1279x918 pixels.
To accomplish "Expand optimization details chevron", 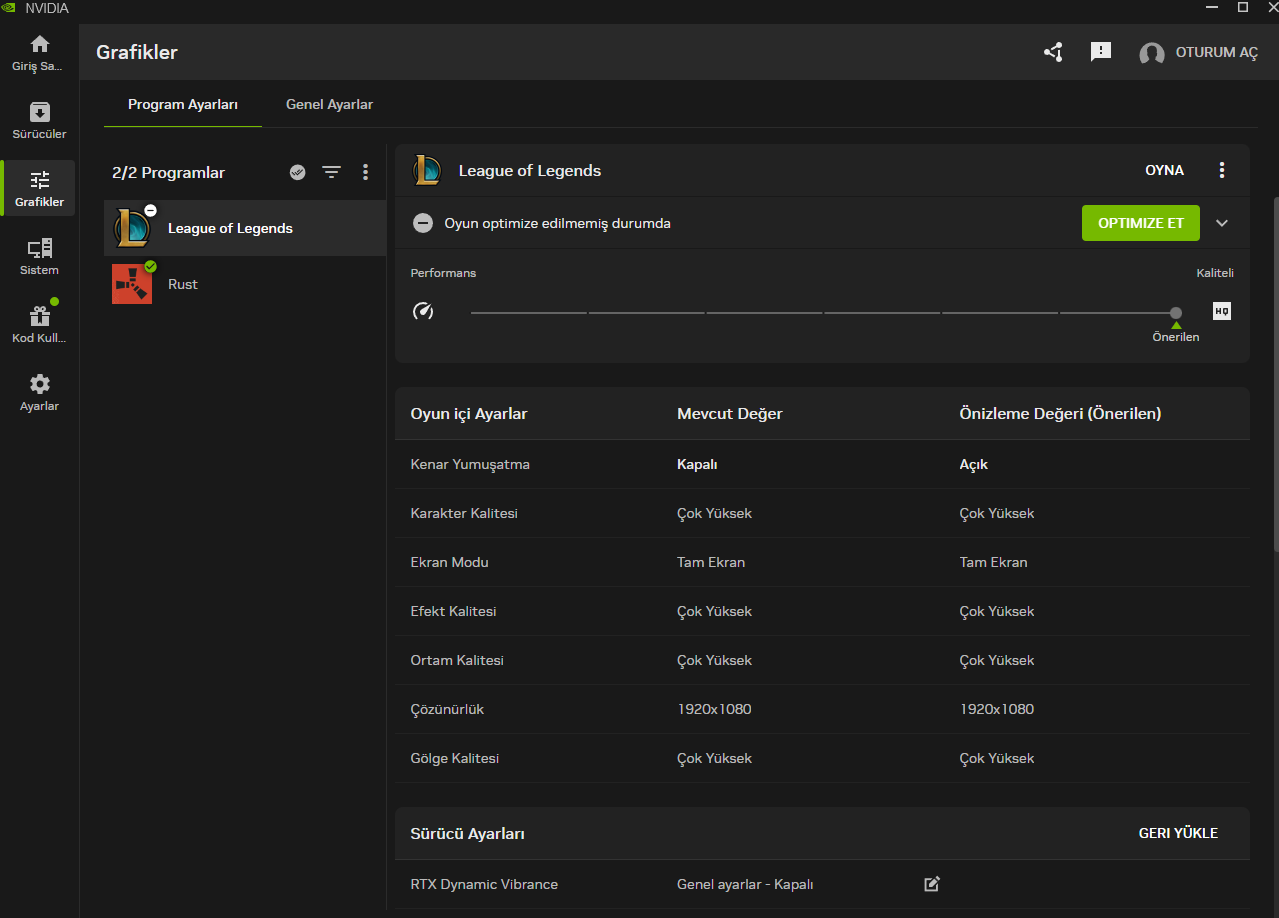I will 1222,223.
